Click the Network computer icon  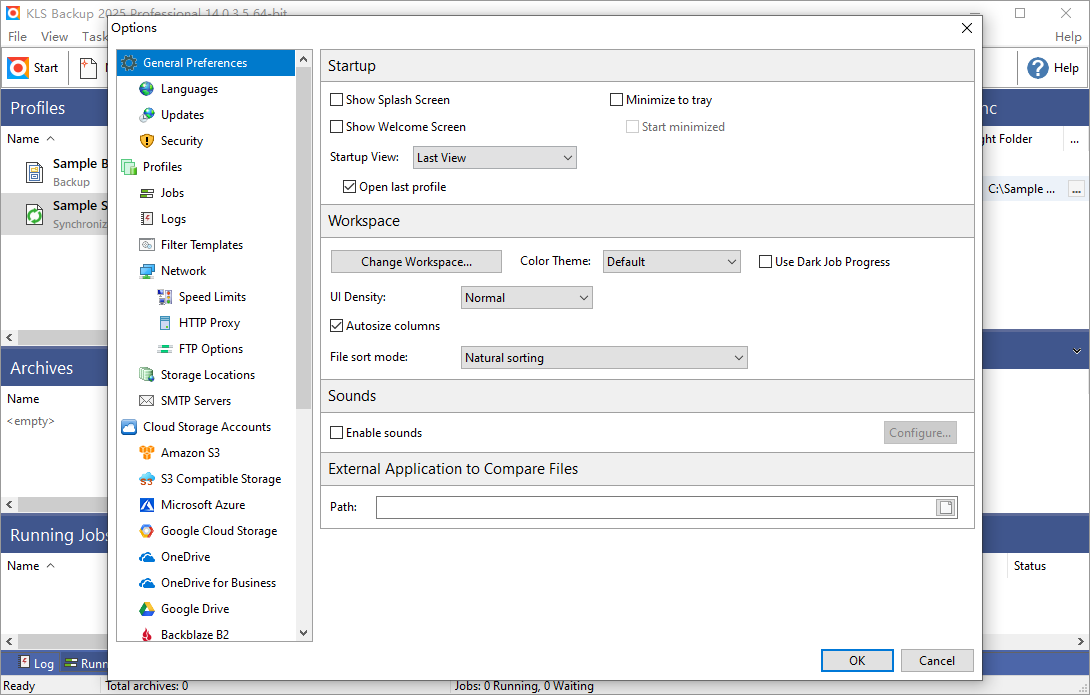[147, 271]
